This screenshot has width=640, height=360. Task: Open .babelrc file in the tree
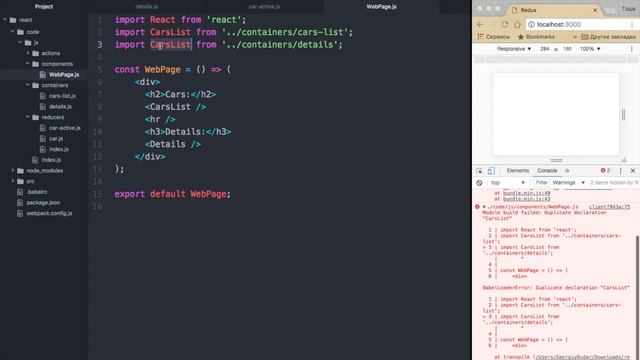click(x=37, y=192)
